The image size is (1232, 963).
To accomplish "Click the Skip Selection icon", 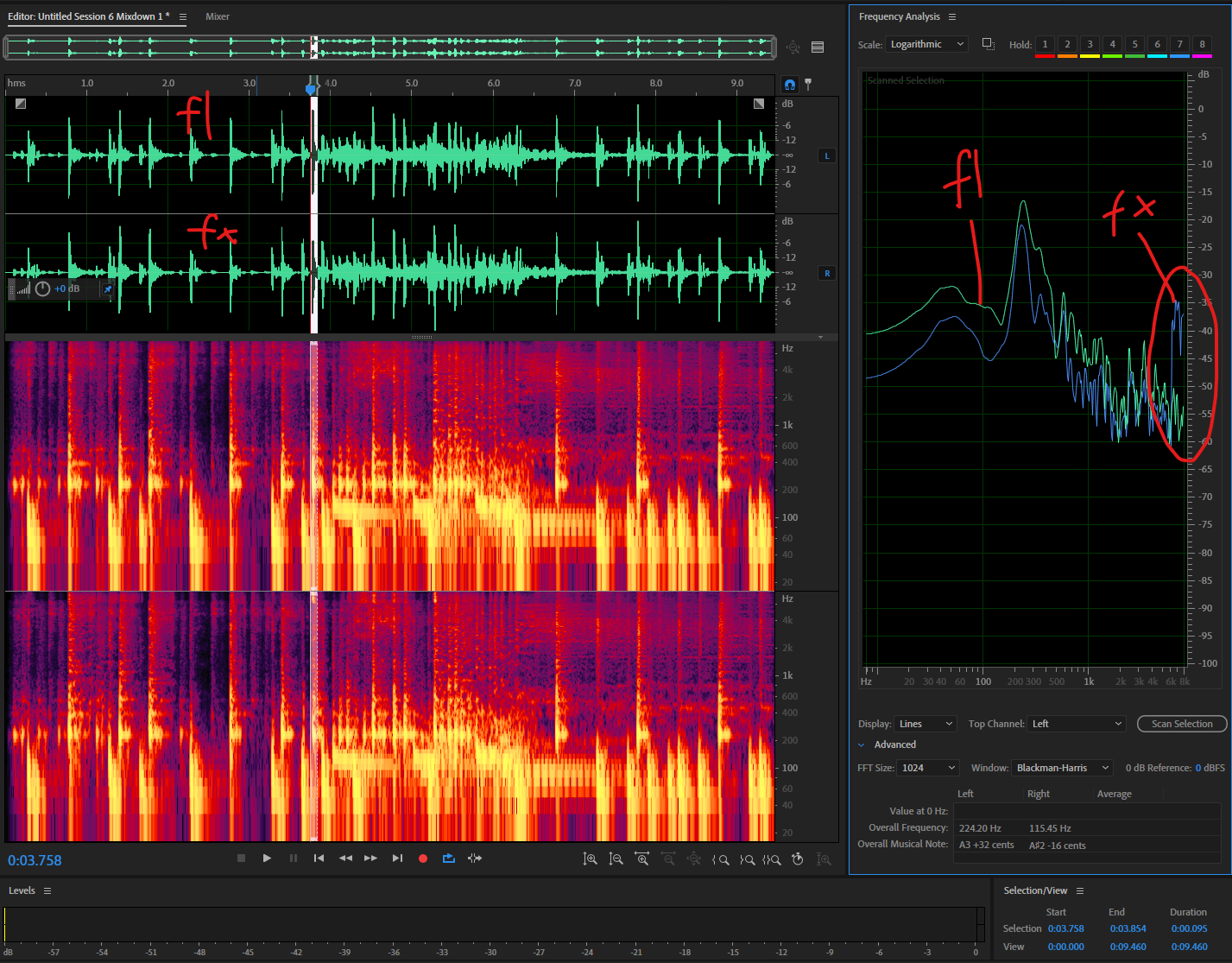I will click(475, 858).
